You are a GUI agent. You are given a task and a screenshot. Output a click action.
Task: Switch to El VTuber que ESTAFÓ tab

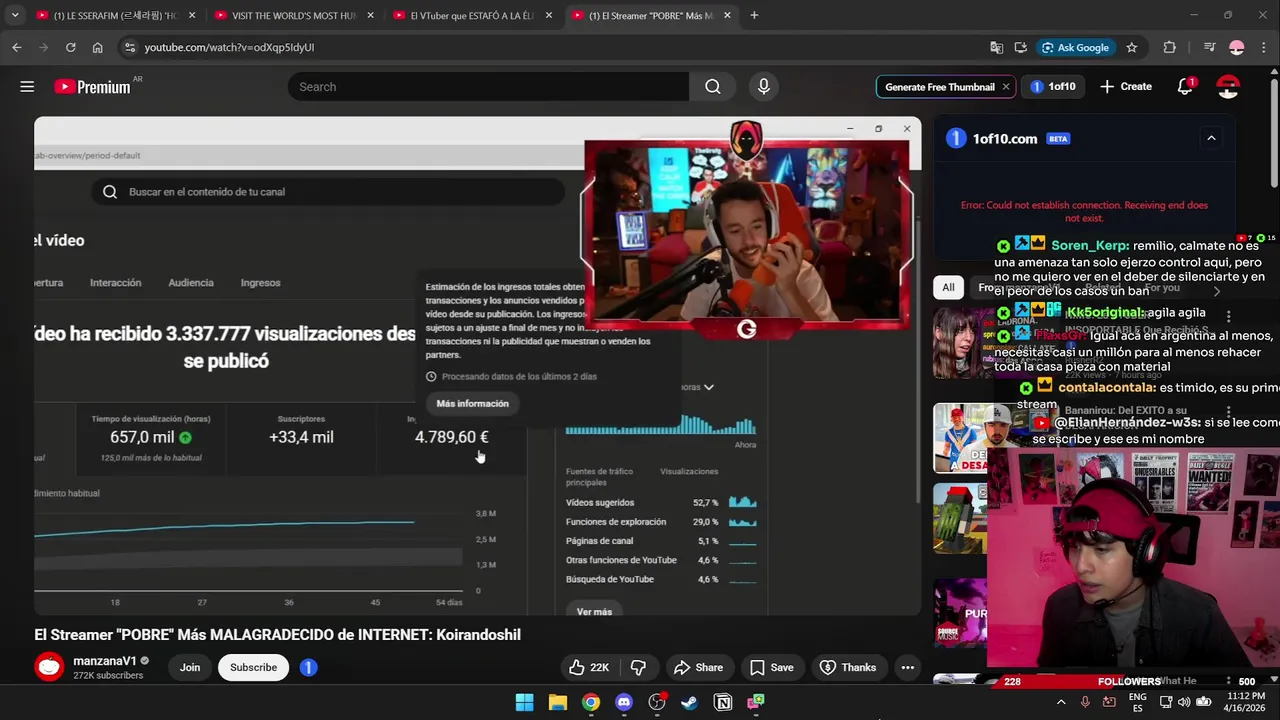point(470,15)
